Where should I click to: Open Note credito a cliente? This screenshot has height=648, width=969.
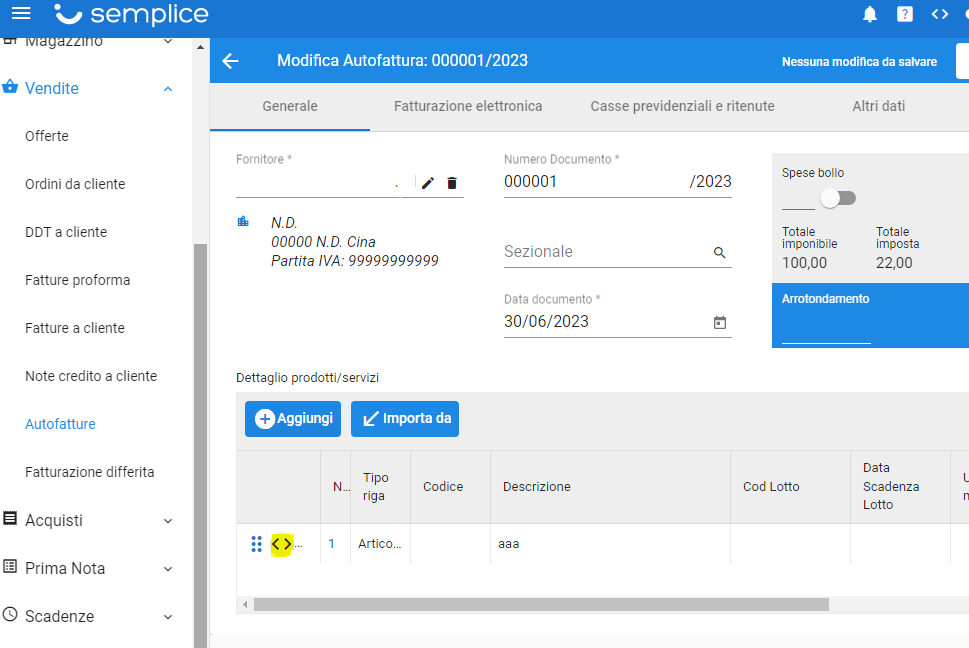tap(91, 376)
